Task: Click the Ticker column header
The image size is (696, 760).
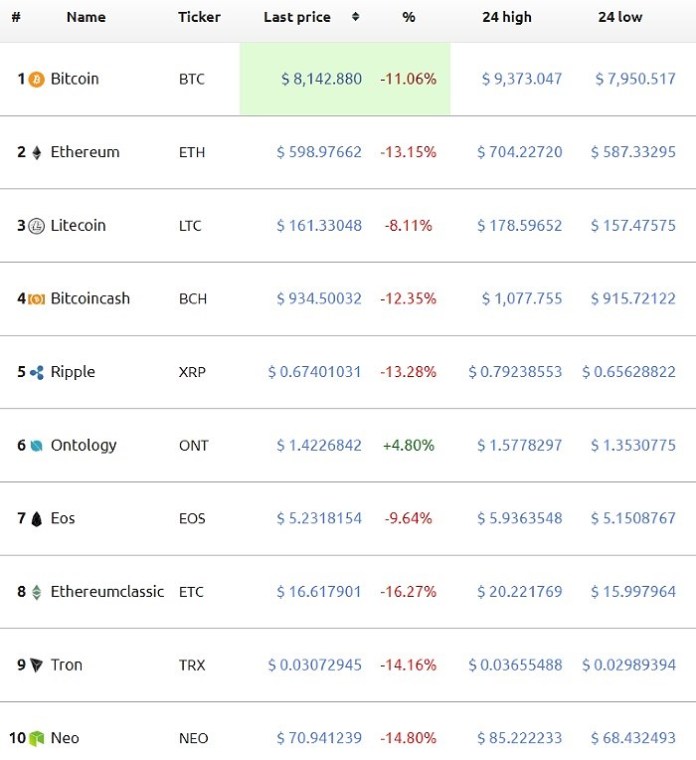Action: coord(199,17)
